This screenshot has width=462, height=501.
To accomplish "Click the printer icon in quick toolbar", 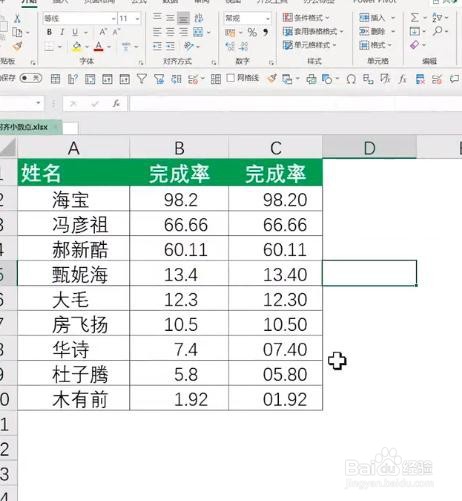I will (x=311, y=79).
